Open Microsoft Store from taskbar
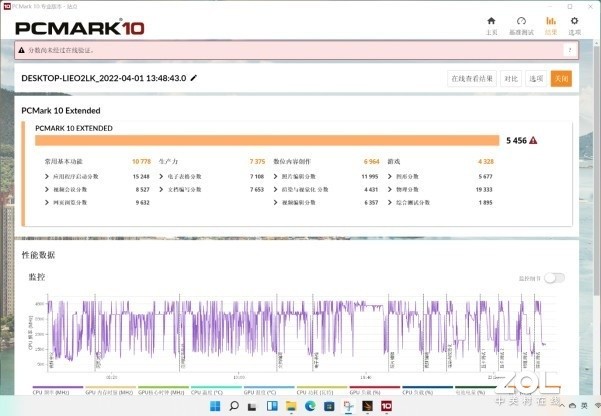This screenshot has height=416, width=601. (x=329, y=406)
